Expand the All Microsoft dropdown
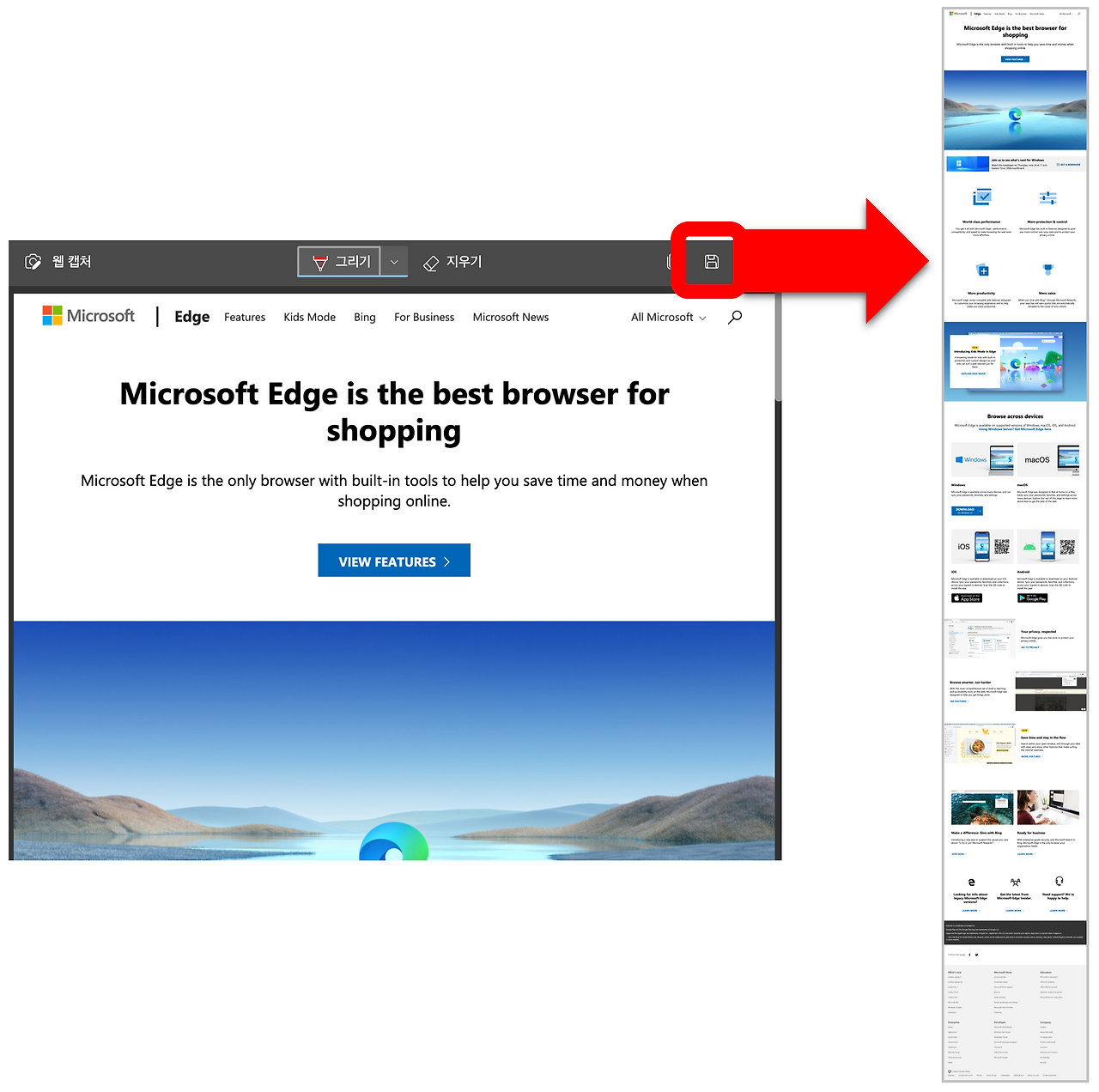Screen dimensions: 1099x1092 click(669, 318)
